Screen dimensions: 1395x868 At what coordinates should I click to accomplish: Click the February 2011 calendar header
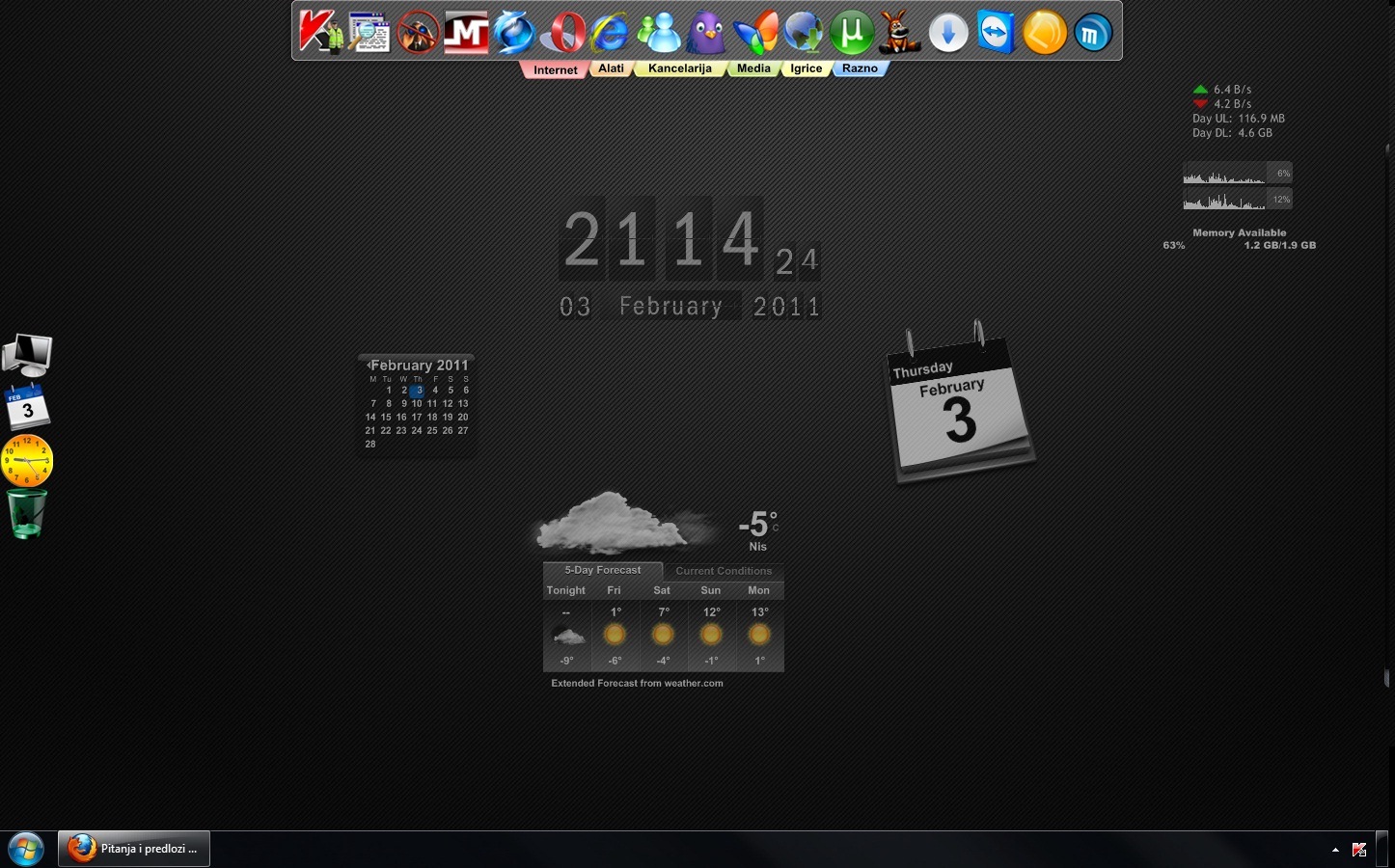[420, 366]
